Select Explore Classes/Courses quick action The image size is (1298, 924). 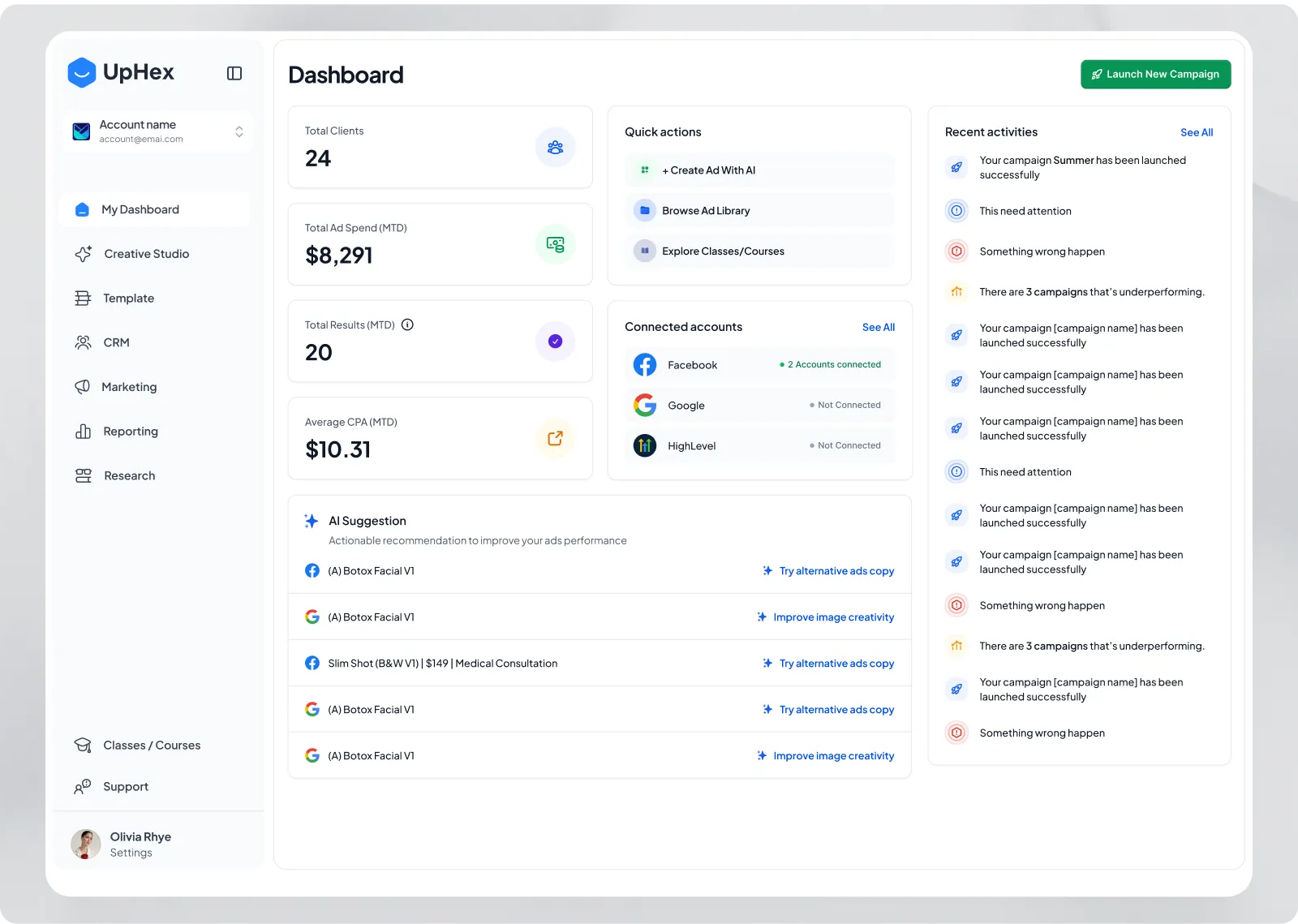[760, 251]
